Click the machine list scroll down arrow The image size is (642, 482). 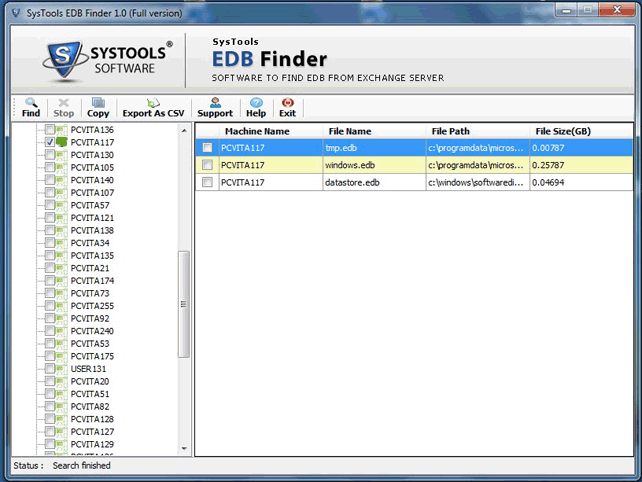point(184,448)
